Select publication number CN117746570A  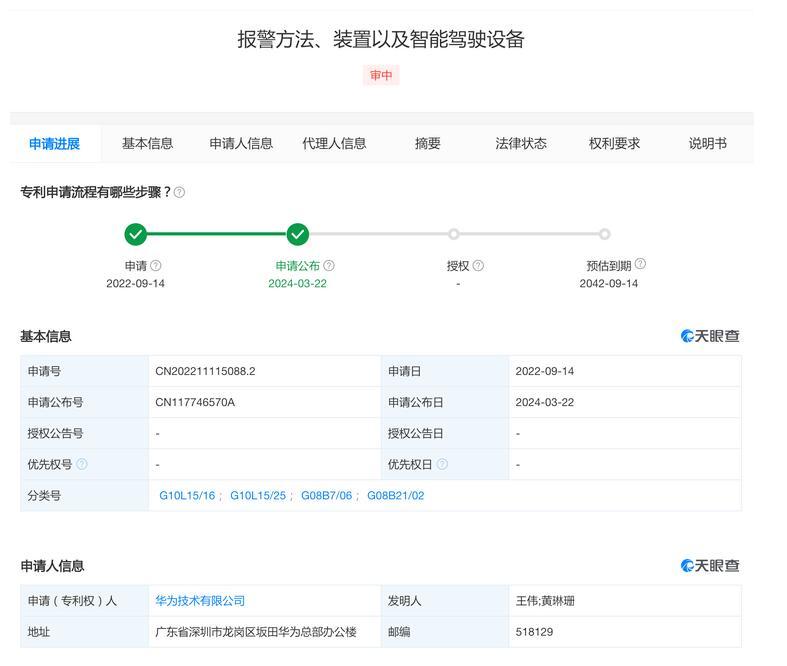pyautogui.click(x=195, y=403)
